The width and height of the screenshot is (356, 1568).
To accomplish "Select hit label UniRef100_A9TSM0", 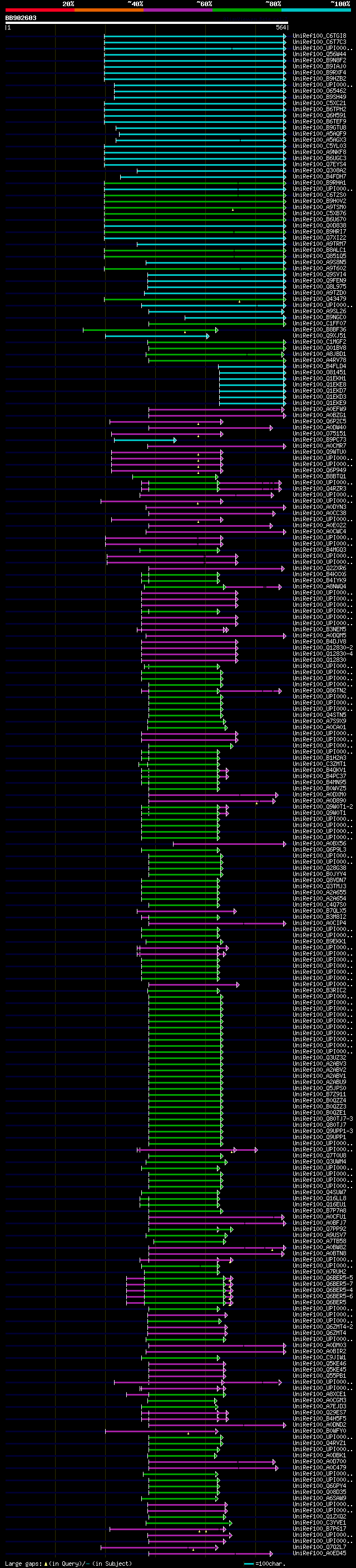I will click(319, 207).
